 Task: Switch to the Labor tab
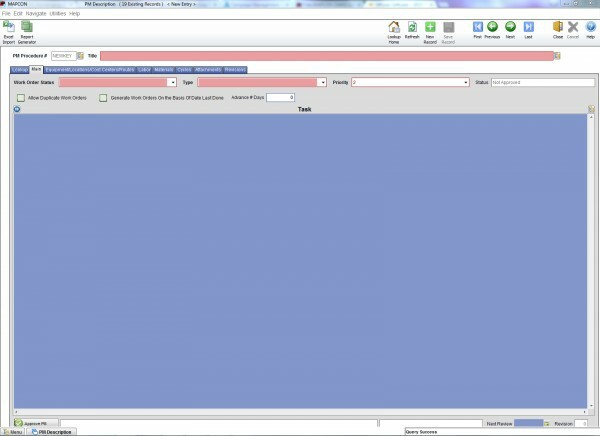click(x=142, y=69)
